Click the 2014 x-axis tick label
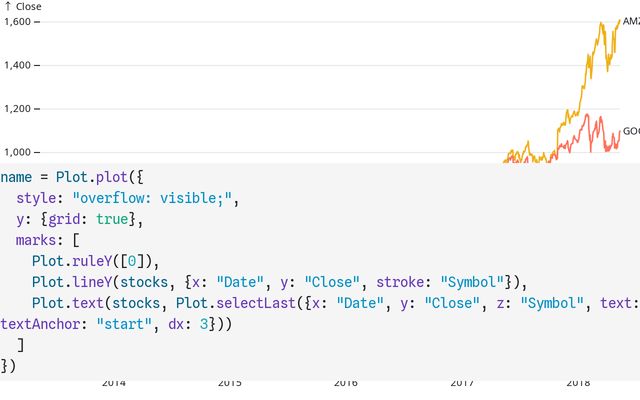 (114, 383)
